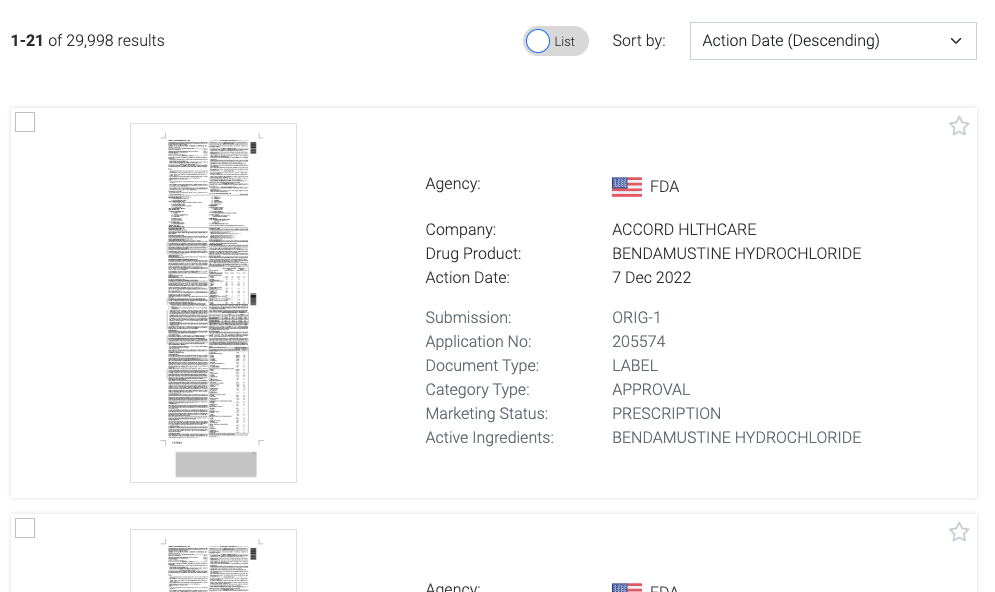Open the second result's document thumbnail
This screenshot has height=592, width=995.
(213, 561)
